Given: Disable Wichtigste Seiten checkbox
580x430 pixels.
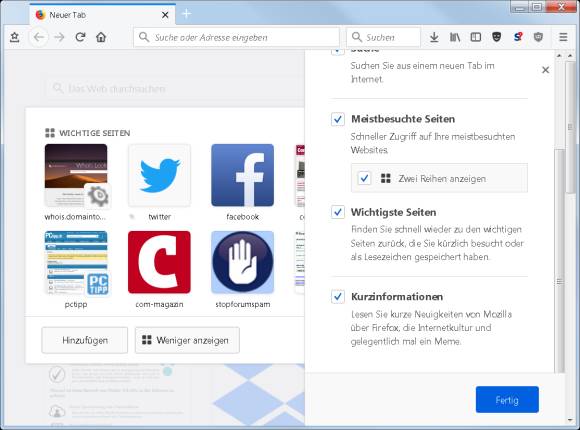Looking at the screenshot, I should pos(338,212).
